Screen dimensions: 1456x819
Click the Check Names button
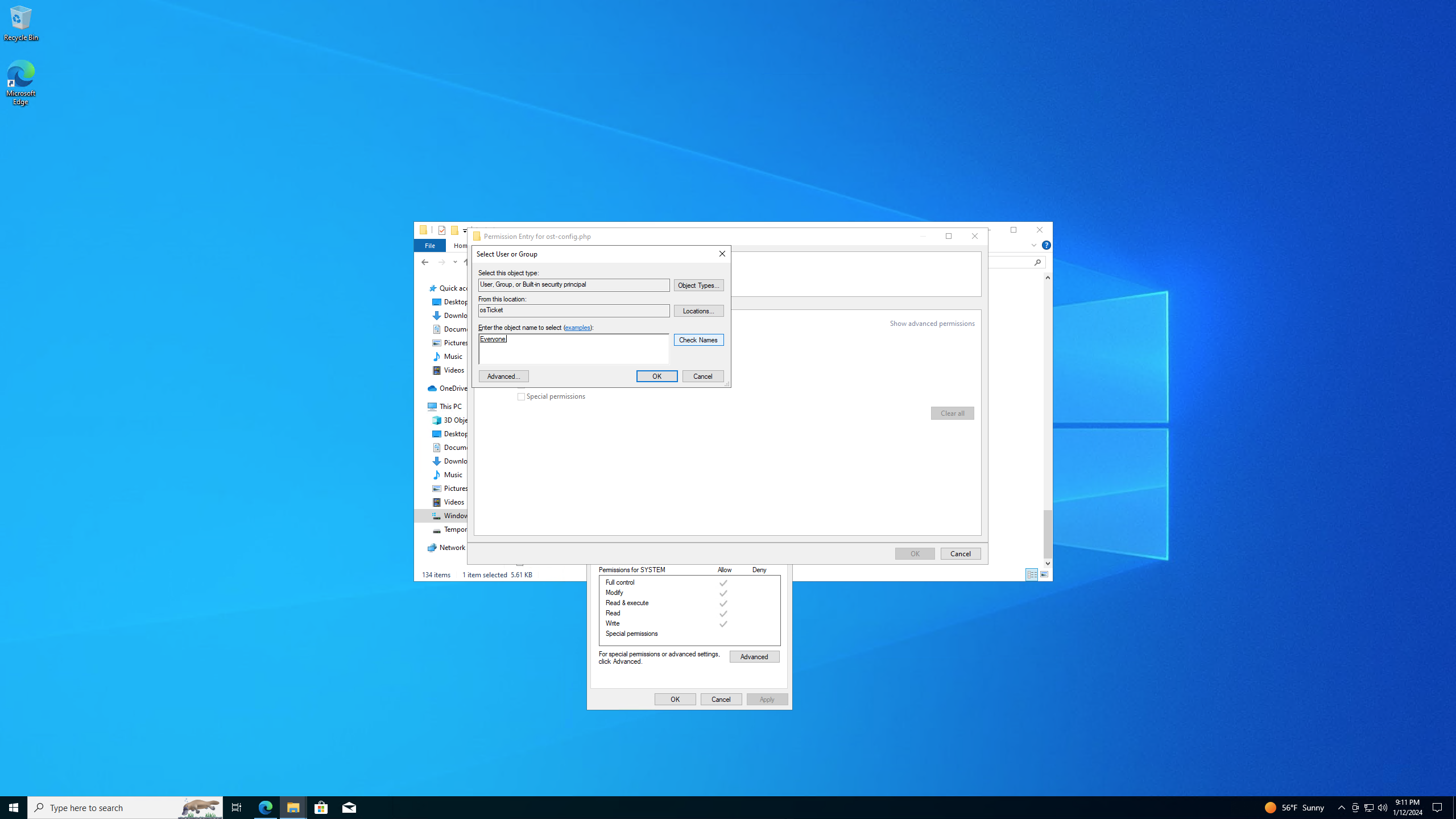[698, 340]
